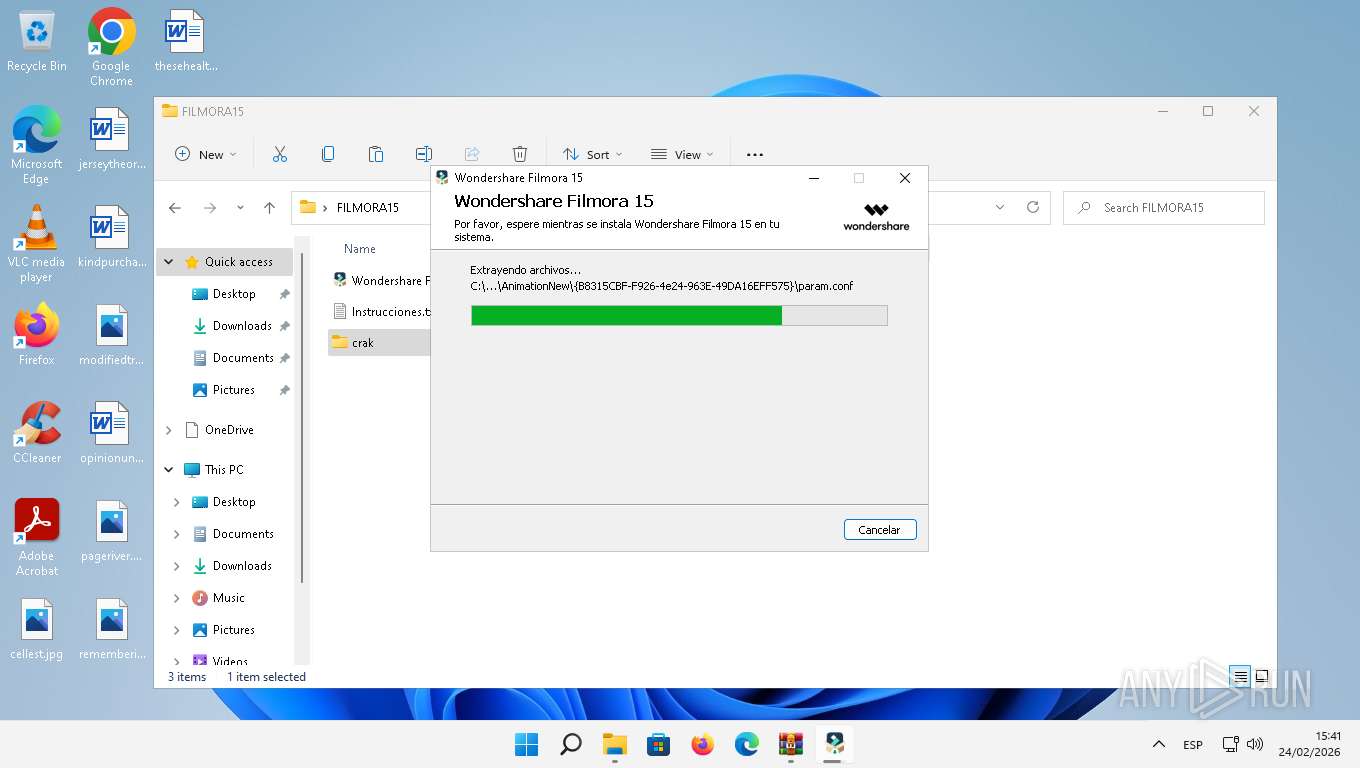Image resolution: width=1360 pixels, height=768 pixels.
Task: Collapse the Quick access tree node
Action: pyautogui.click(x=169, y=262)
